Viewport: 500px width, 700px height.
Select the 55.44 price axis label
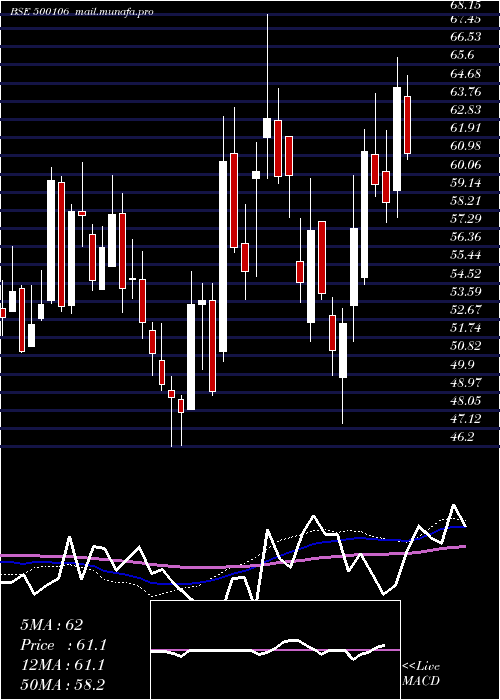pyautogui.click(x=466, y=255)
